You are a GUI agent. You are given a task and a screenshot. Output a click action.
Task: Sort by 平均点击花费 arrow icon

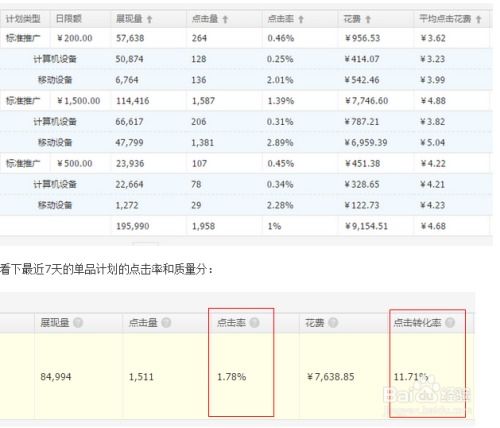click(479, 19)
